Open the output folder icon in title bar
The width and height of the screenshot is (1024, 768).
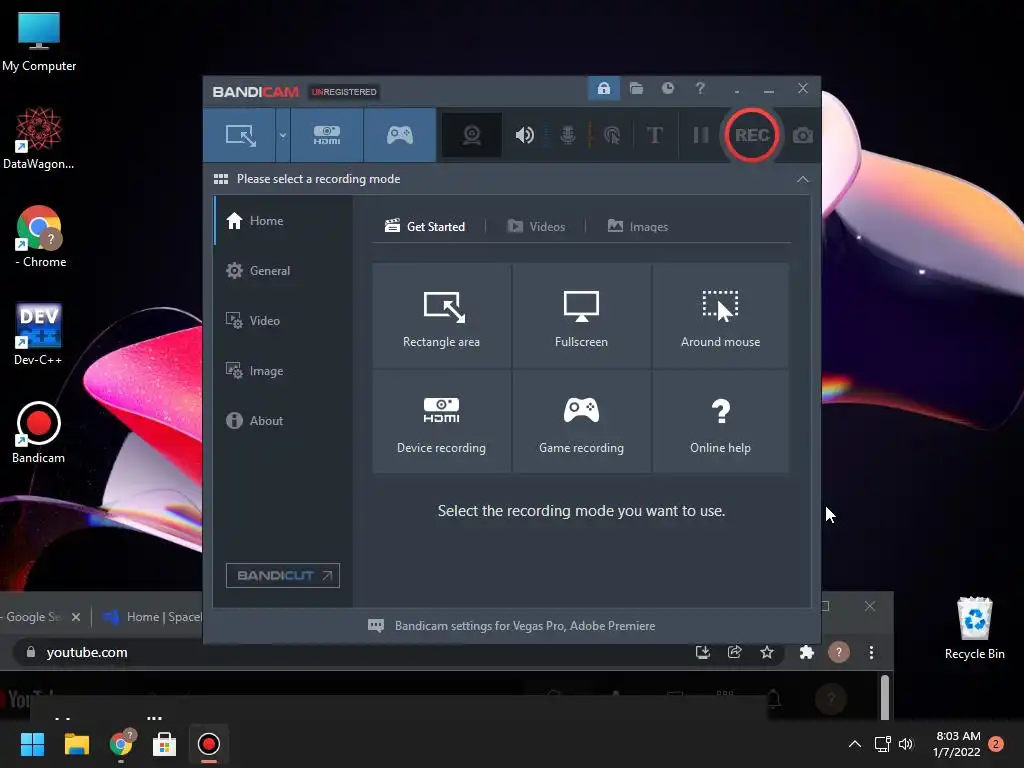636,88
